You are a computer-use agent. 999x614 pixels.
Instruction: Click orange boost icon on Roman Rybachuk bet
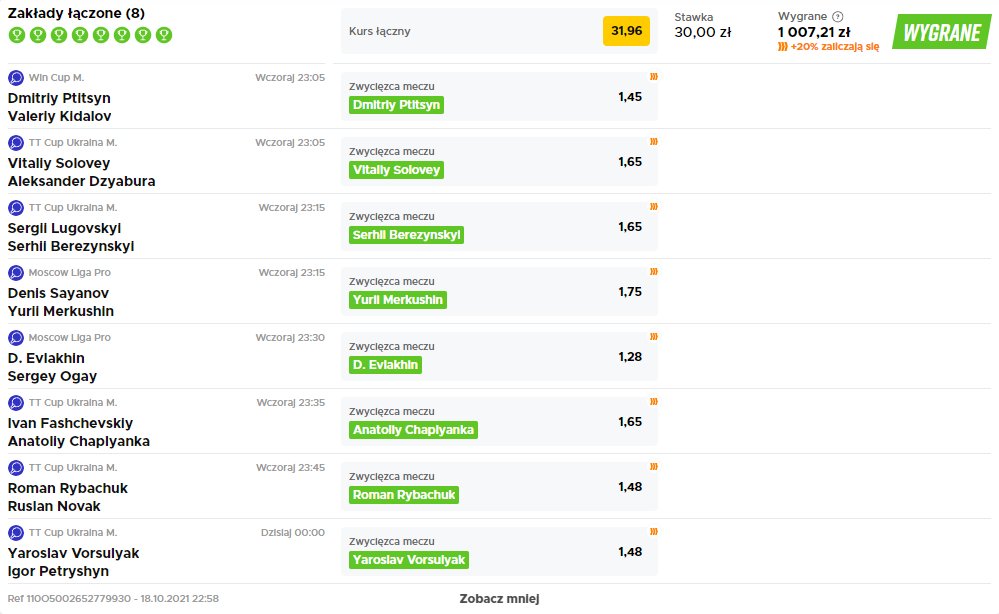point(654,466)
